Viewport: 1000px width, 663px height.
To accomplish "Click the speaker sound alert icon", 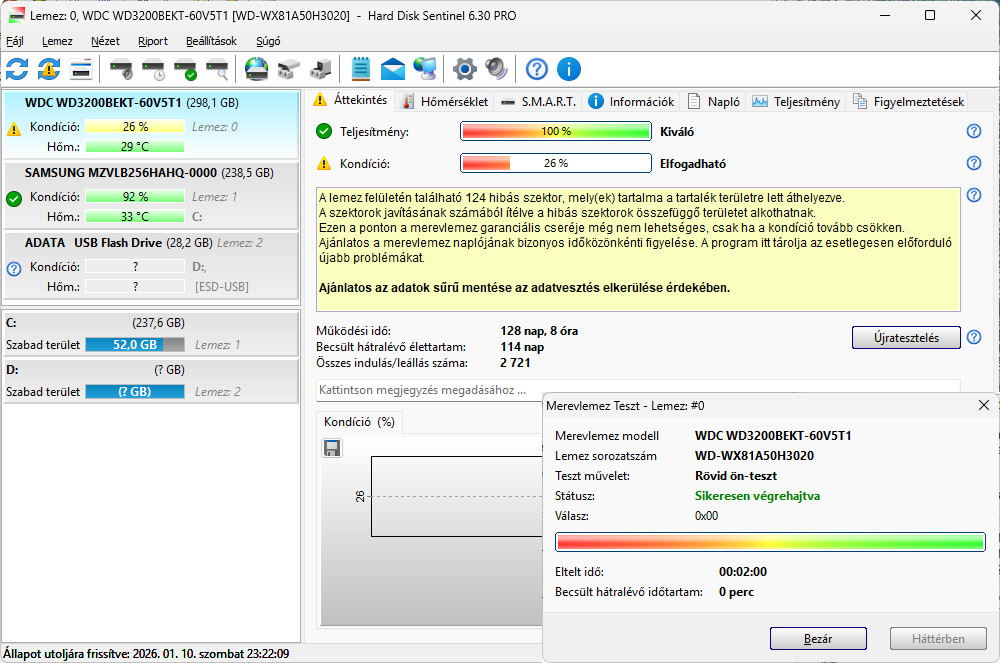I will click(x=496, y=69).
